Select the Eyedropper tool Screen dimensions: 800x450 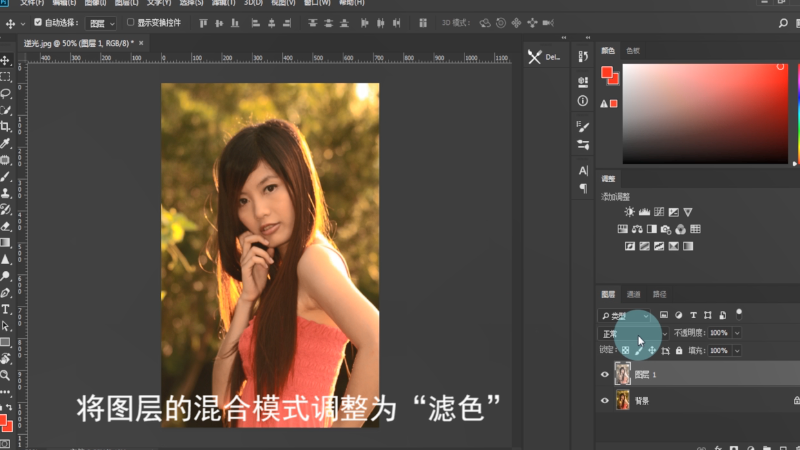point(6,143)
